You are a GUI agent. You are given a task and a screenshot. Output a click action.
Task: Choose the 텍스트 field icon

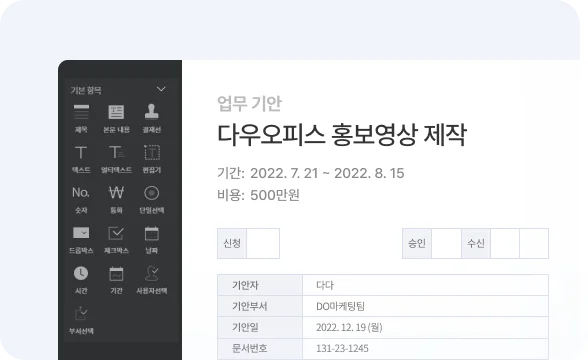tap(81, 153)
